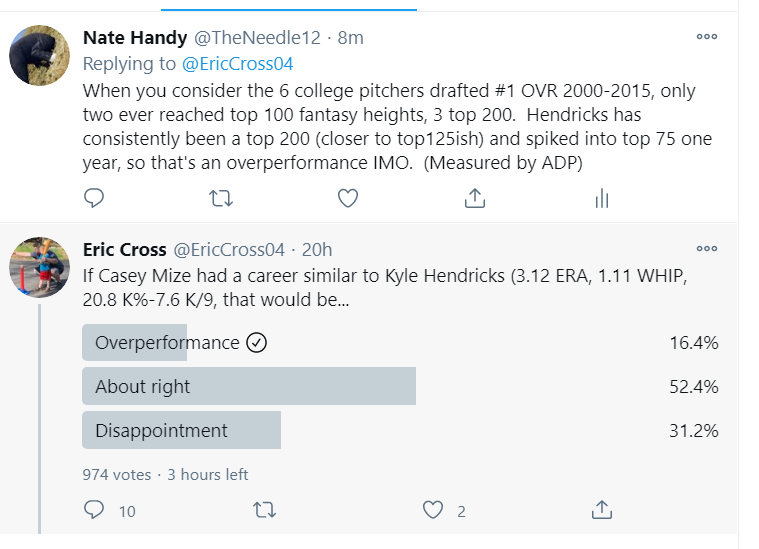Open Nate Handy's avatar picture
759x549 pixels.
[40, 56]
